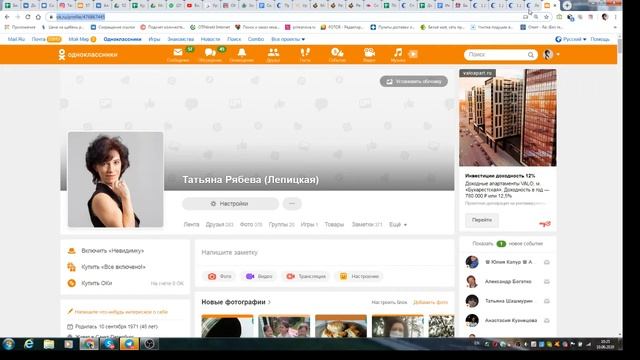Click the gift icon next to Анастасия Кузнецова
The image size is (640, 360).
pyautogui.click(x=547, y=320)
